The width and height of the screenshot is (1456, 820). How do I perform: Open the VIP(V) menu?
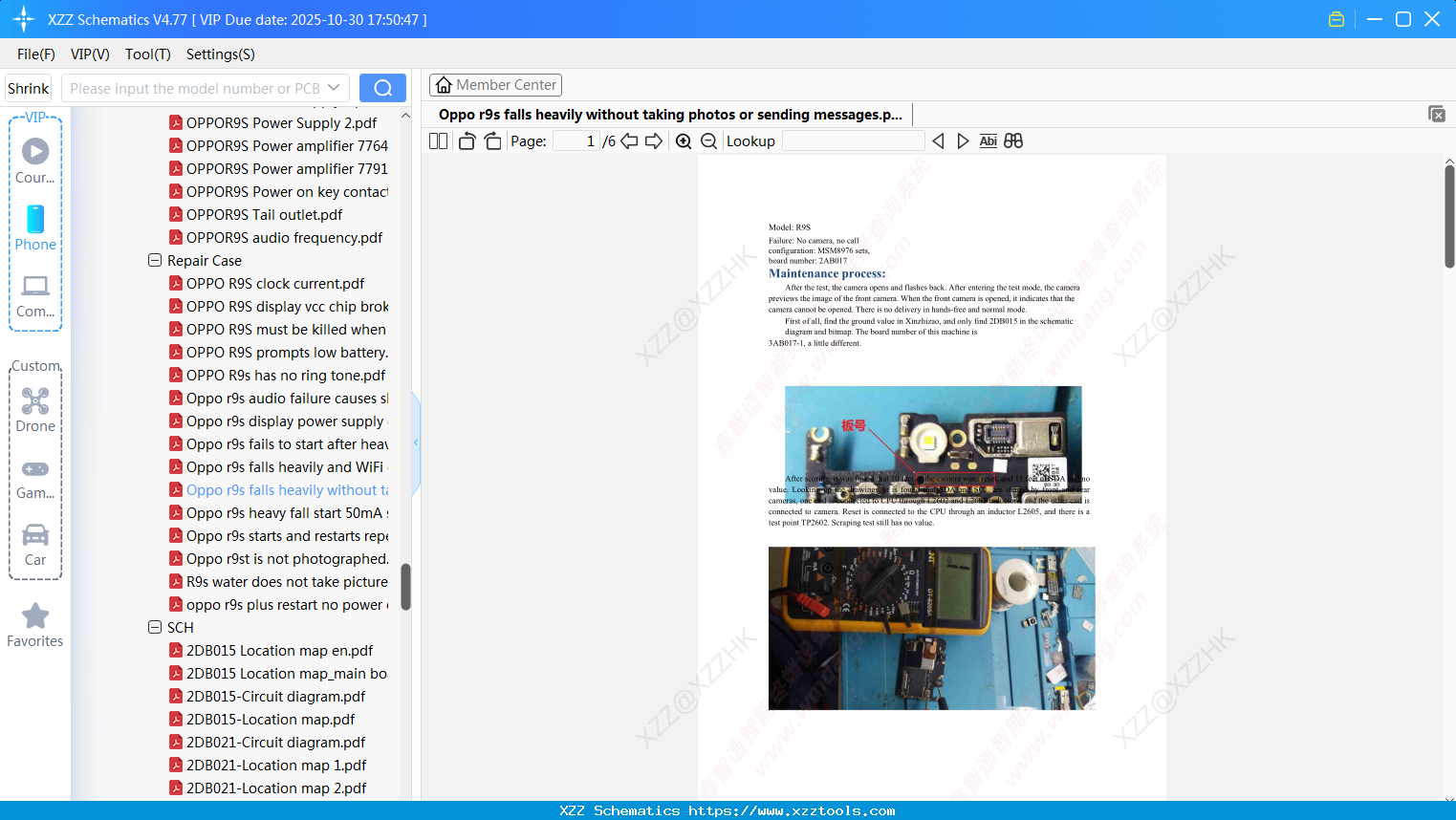click(x=90, y=54)
